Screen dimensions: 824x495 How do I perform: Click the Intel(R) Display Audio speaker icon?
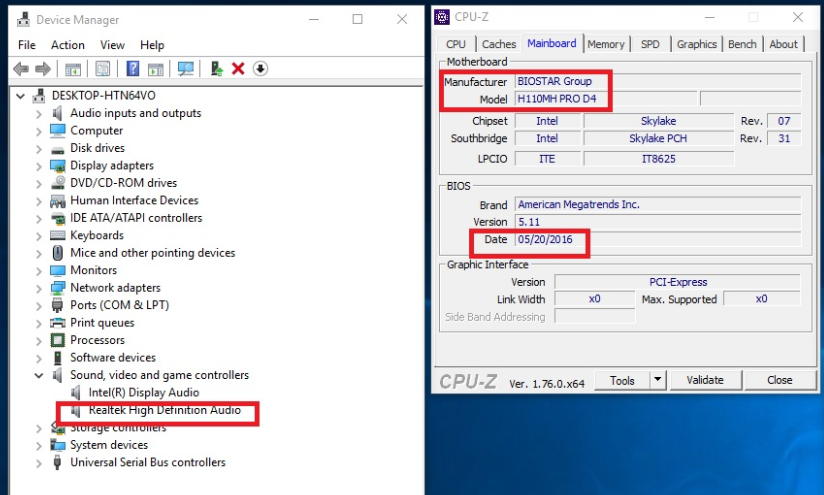[x=76, y=393]
